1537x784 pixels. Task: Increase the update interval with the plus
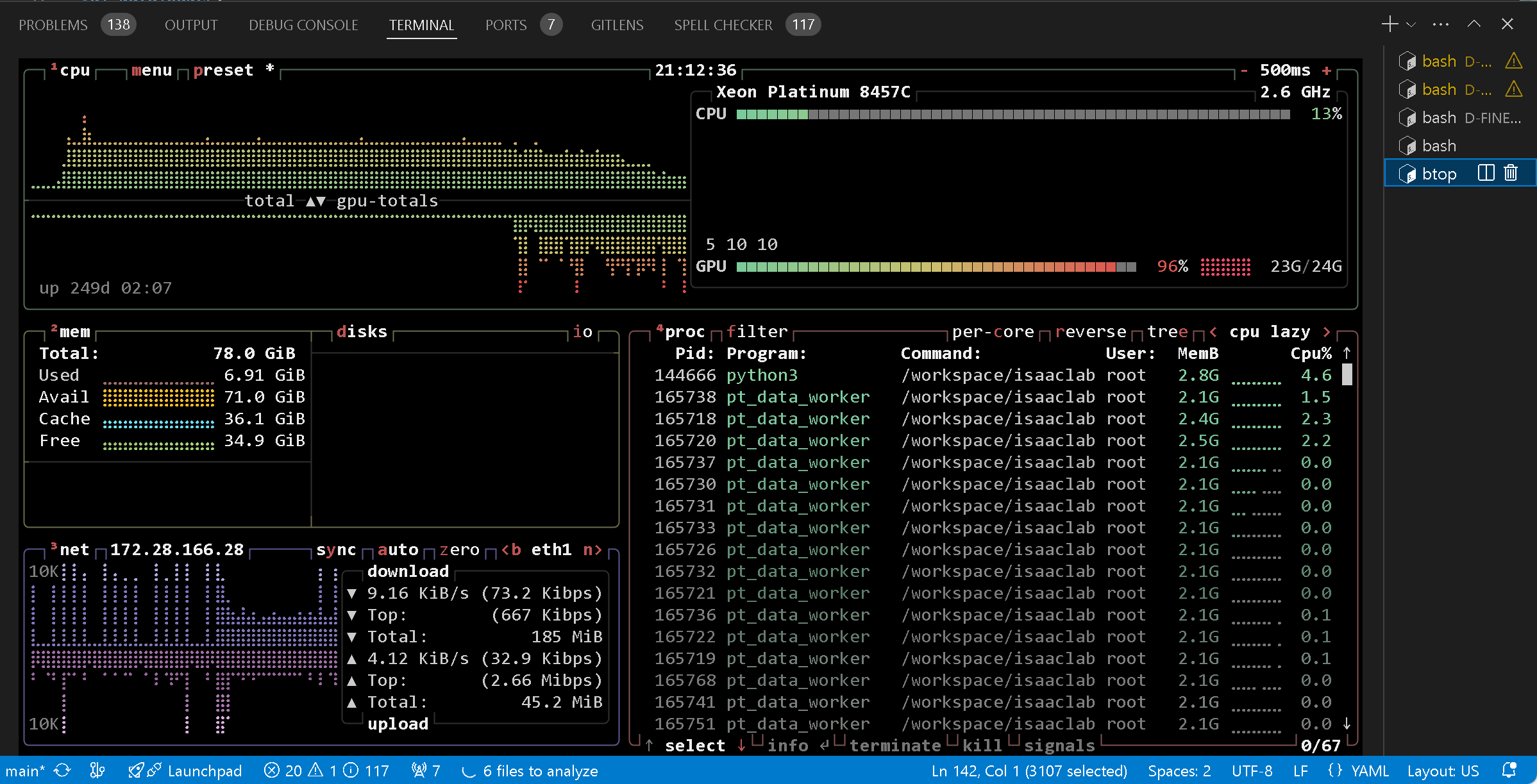(1327, 70)
